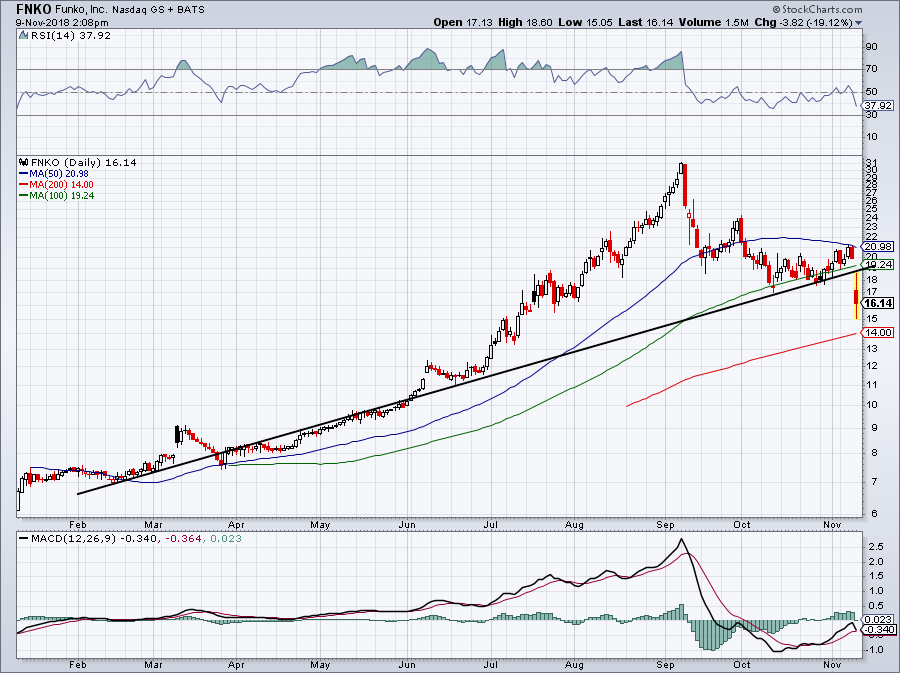Click the 'MACD(12,26,9) -0.340' indicator label

93,538
